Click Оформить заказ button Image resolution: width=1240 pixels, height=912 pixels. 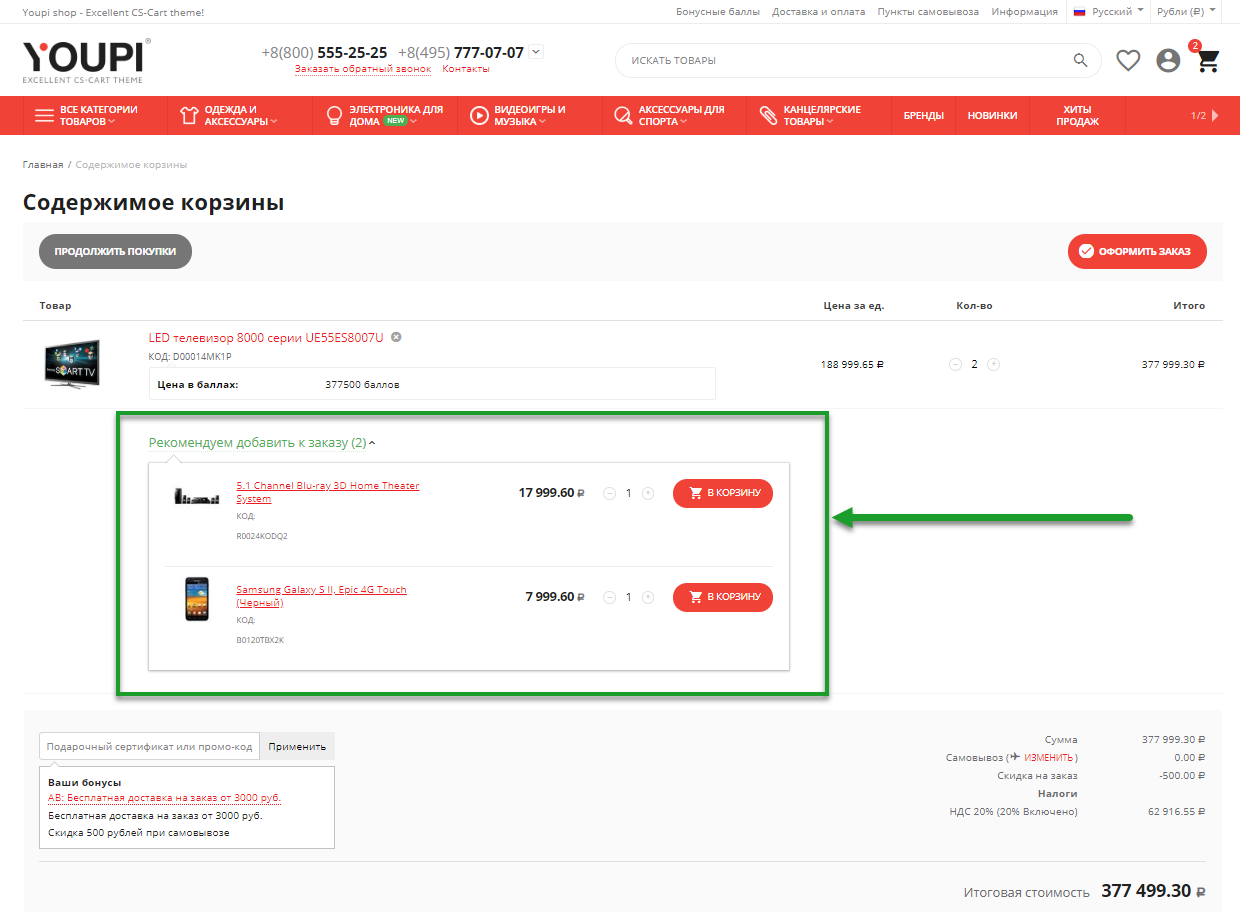[x=1137, y=252]
